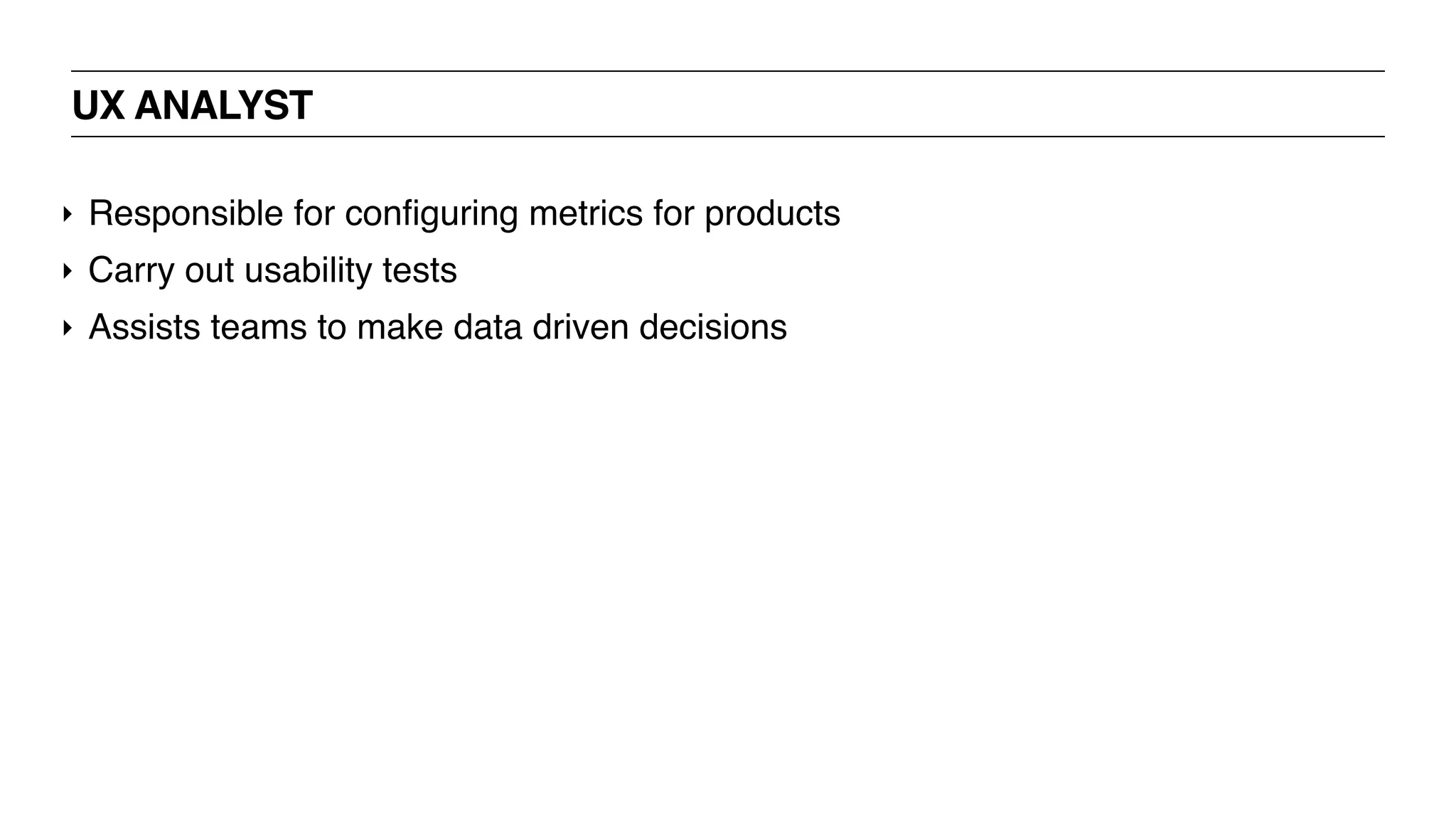Place cursor on the word "data"
This screenshot has width=1456, height=818.
[488, 327]
